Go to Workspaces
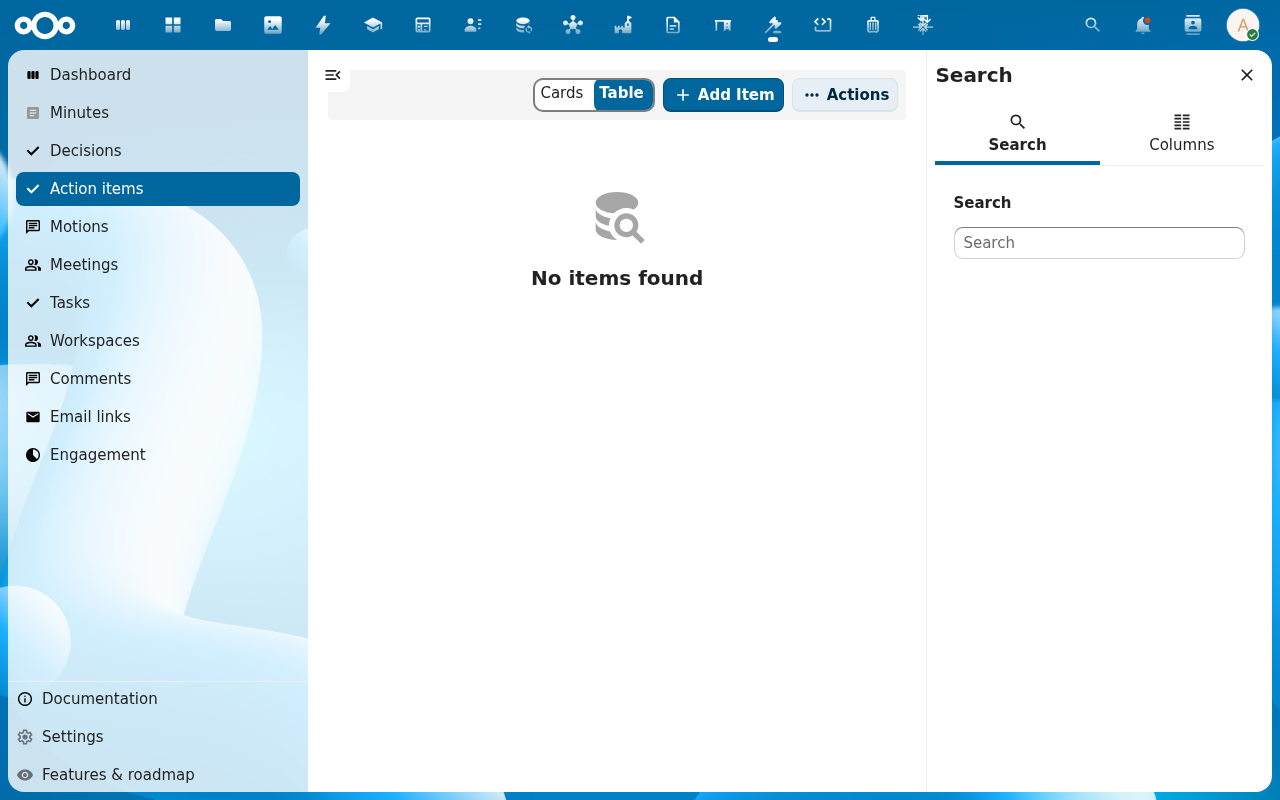The width and height of the screenshot is (1280, 800). tap(158, 341)
